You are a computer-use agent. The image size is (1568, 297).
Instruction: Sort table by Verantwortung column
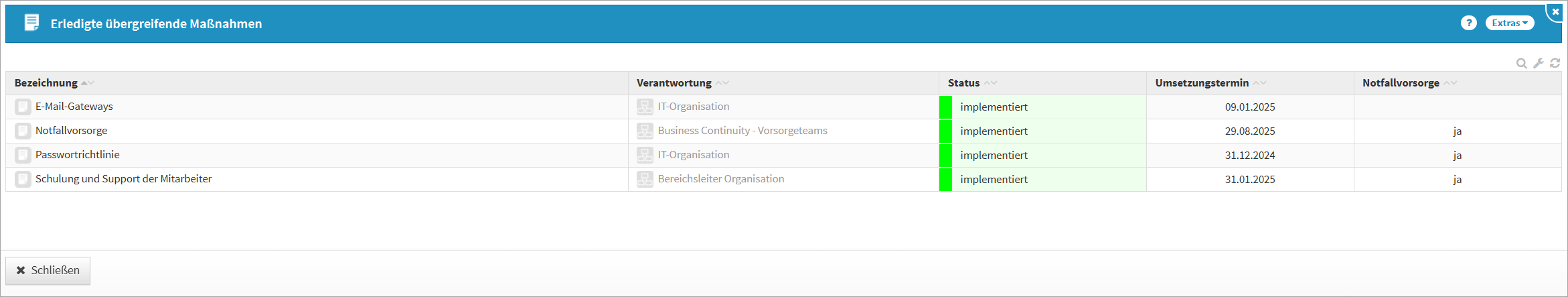674,83
